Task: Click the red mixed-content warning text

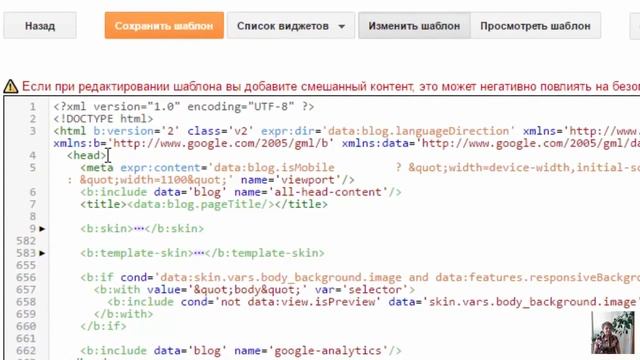Action: point(331,87)
